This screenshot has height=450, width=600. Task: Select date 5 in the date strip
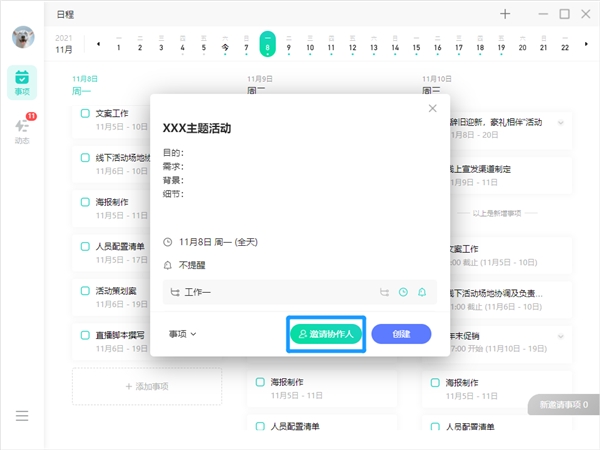(x=204, y=44)
